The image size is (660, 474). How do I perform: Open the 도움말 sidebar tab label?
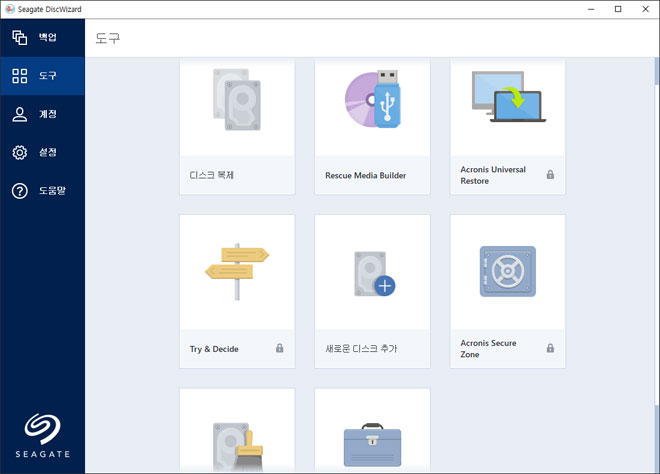click(53, 191)
